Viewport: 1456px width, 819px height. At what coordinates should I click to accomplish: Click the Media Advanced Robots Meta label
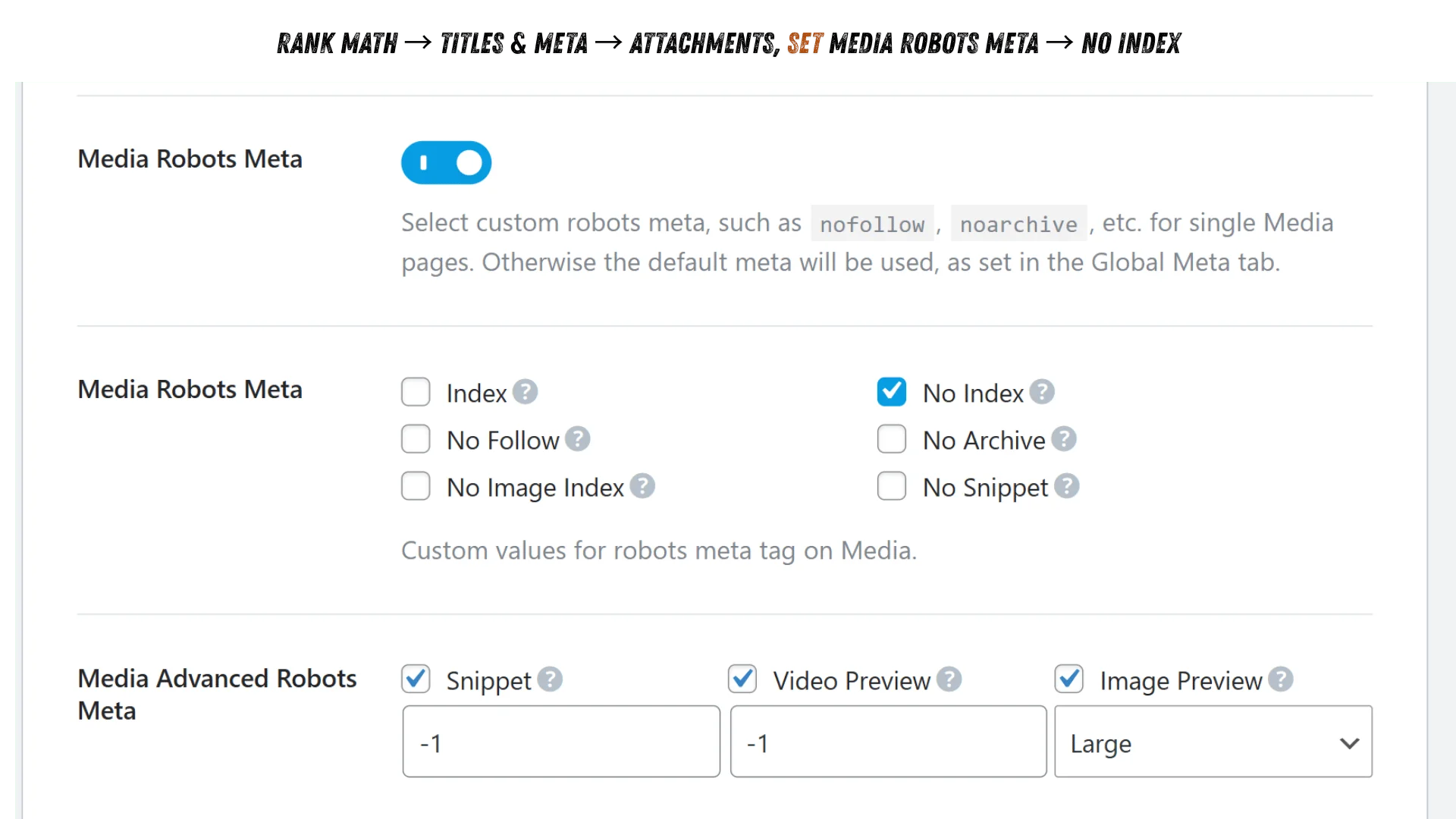[217, 695]
